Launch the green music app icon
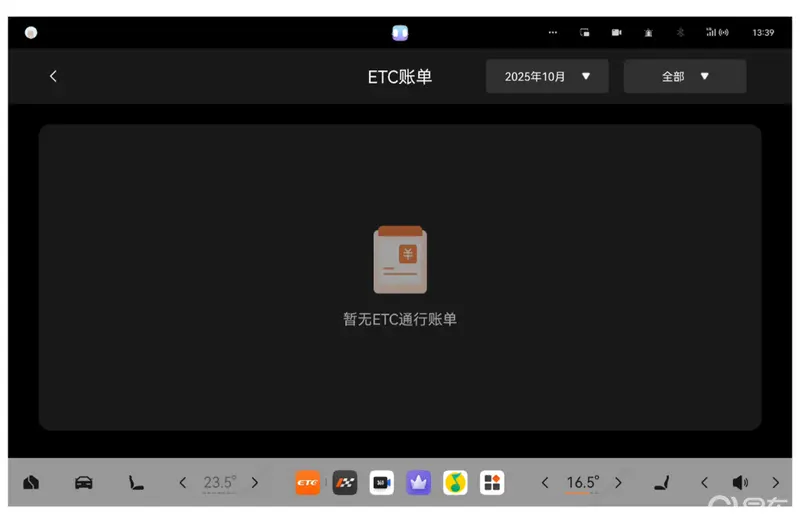 click(456, 483)
